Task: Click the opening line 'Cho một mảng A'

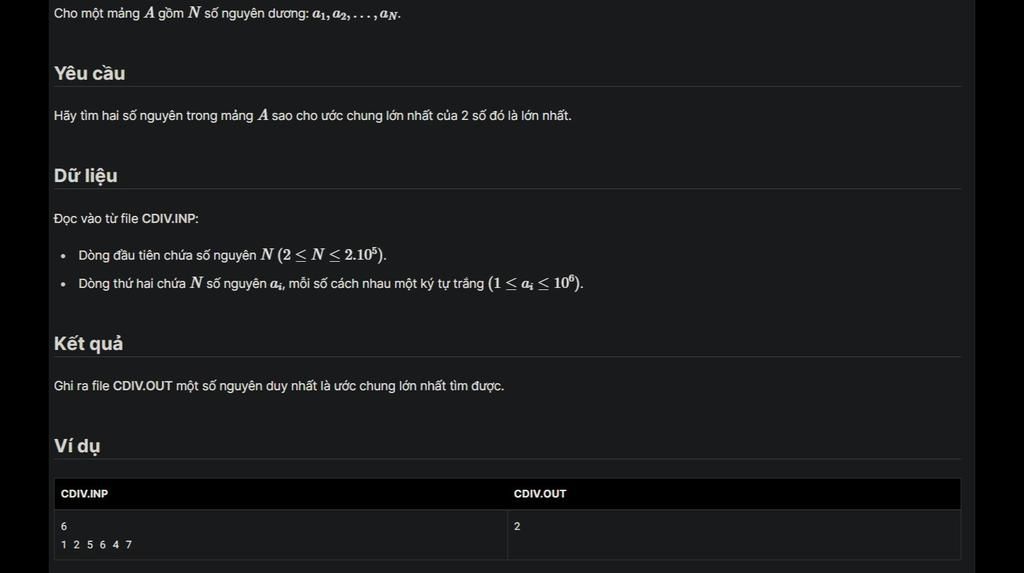Action: [227, 14]
